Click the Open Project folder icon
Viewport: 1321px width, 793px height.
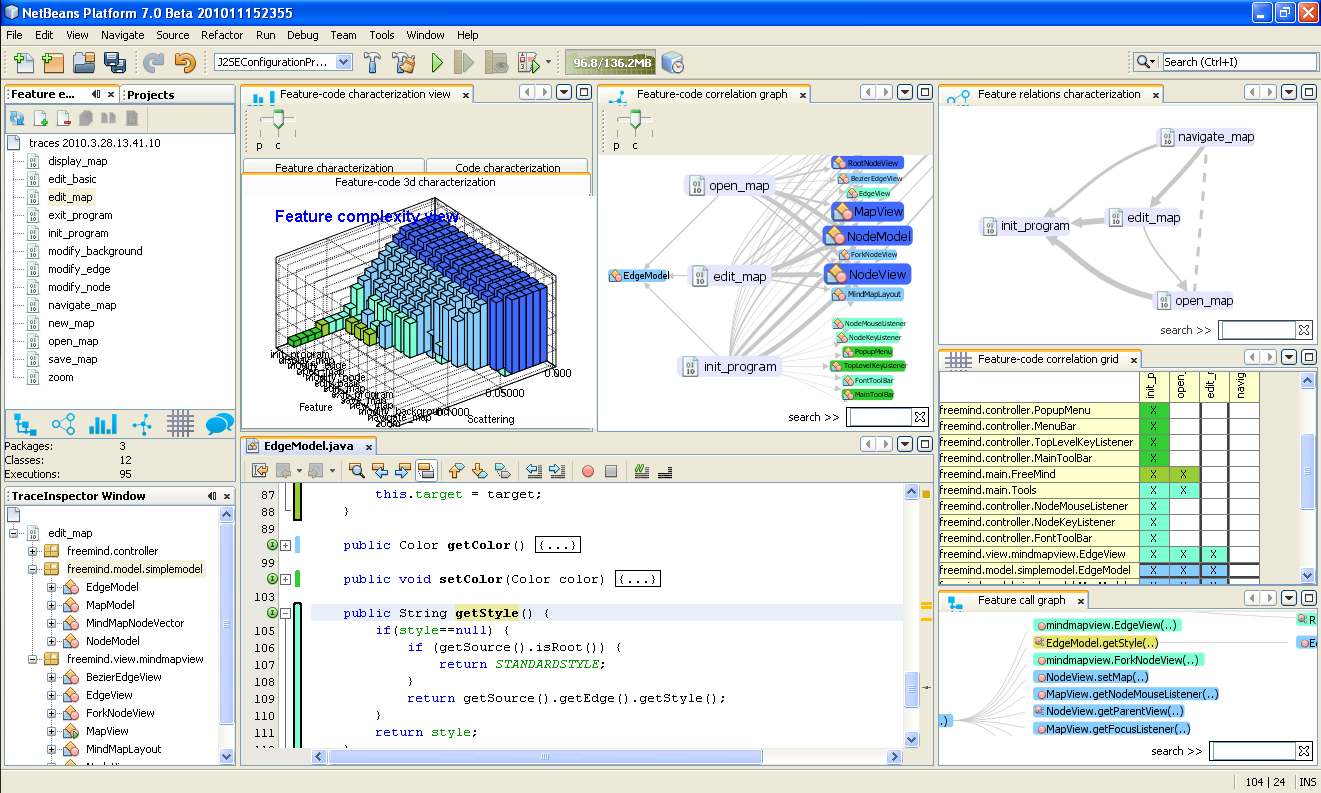click(x=84, y=62)
